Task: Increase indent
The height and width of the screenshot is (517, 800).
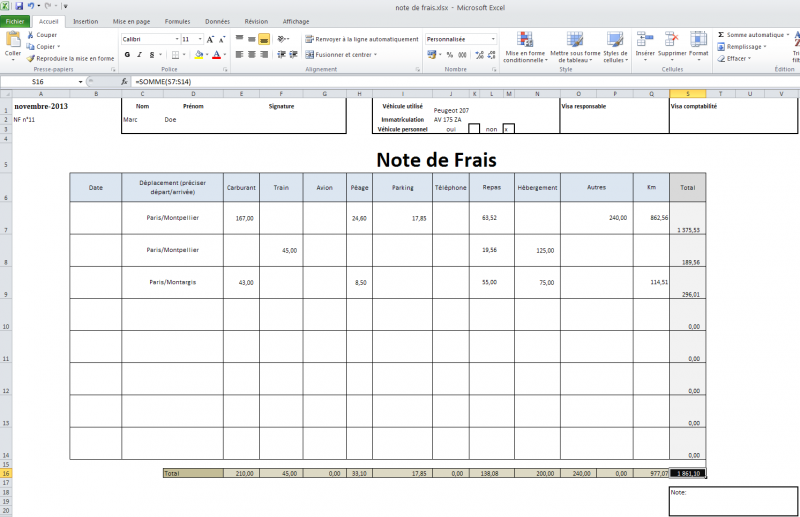Action: click(x=293, y=55)
